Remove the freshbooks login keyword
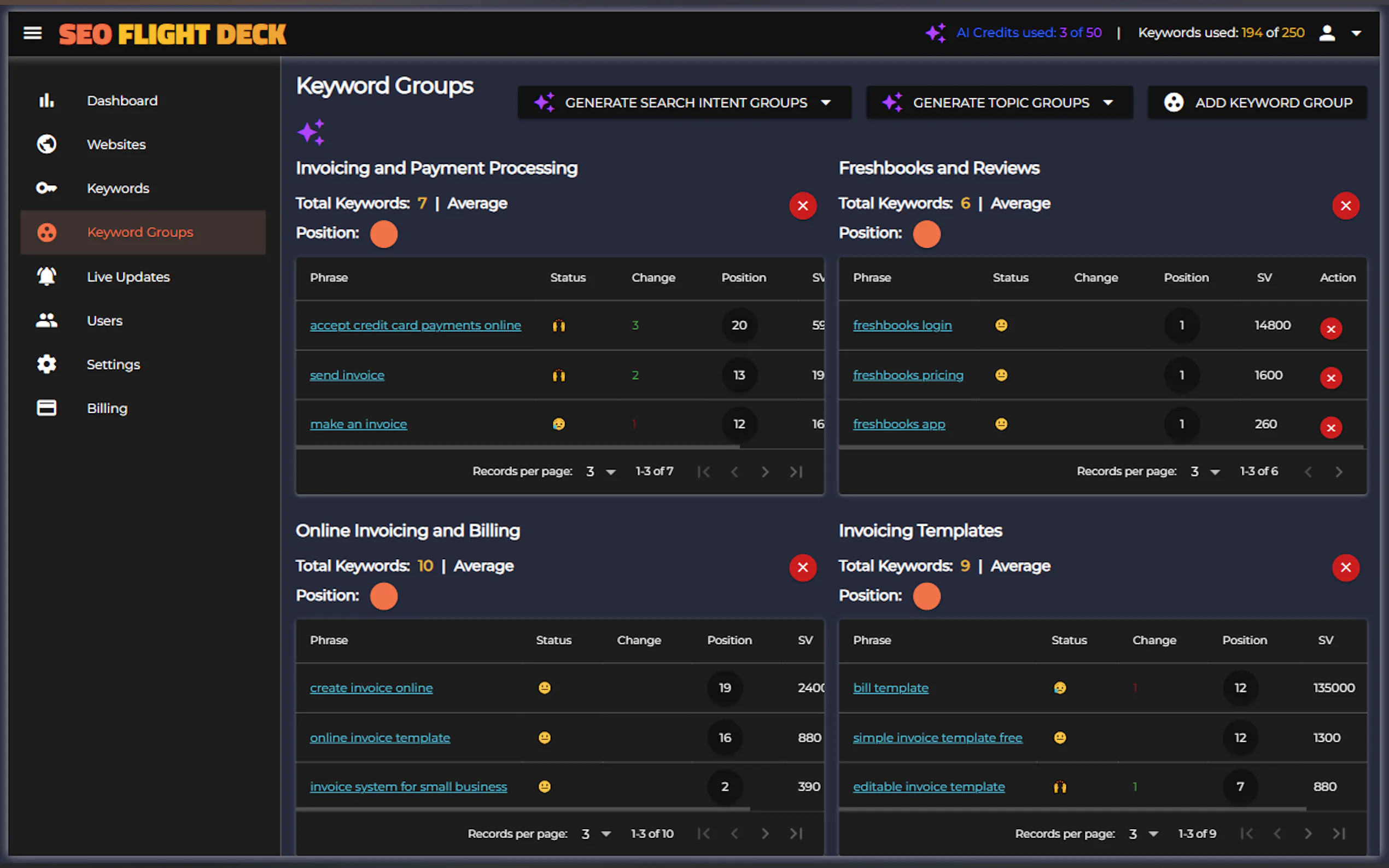 pos(1330,329)
